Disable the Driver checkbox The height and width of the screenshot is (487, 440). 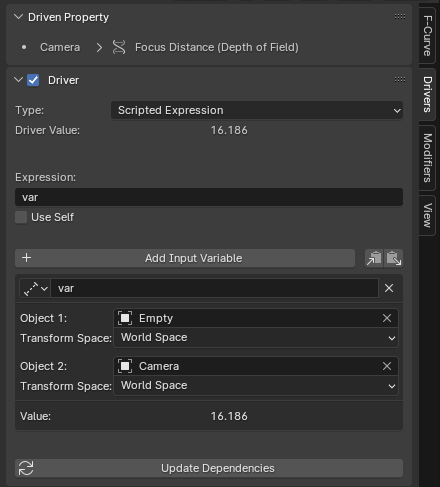[x=33, y=80]
